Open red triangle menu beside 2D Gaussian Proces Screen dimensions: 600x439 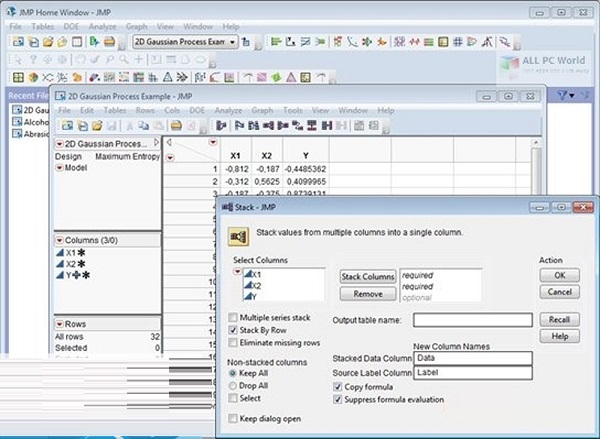[x=59, y=144]
